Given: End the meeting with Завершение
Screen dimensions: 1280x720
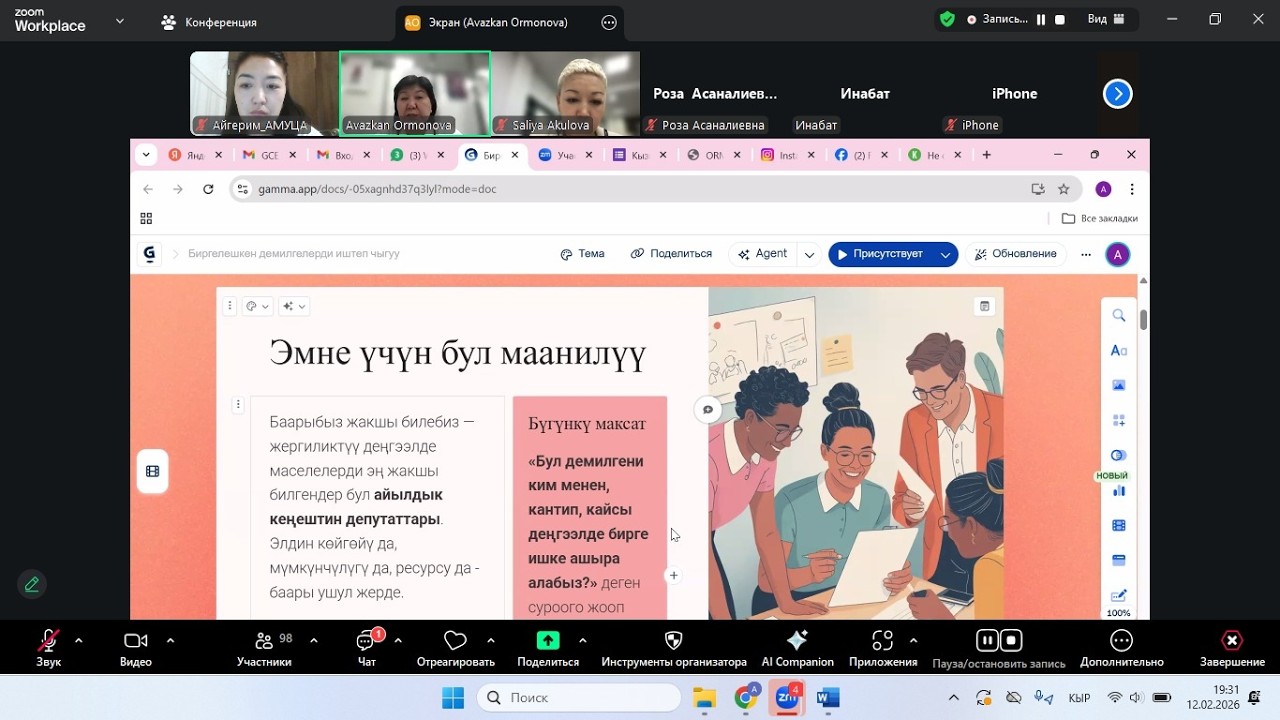Looking at the screenshot, I should coord(1232,648).
